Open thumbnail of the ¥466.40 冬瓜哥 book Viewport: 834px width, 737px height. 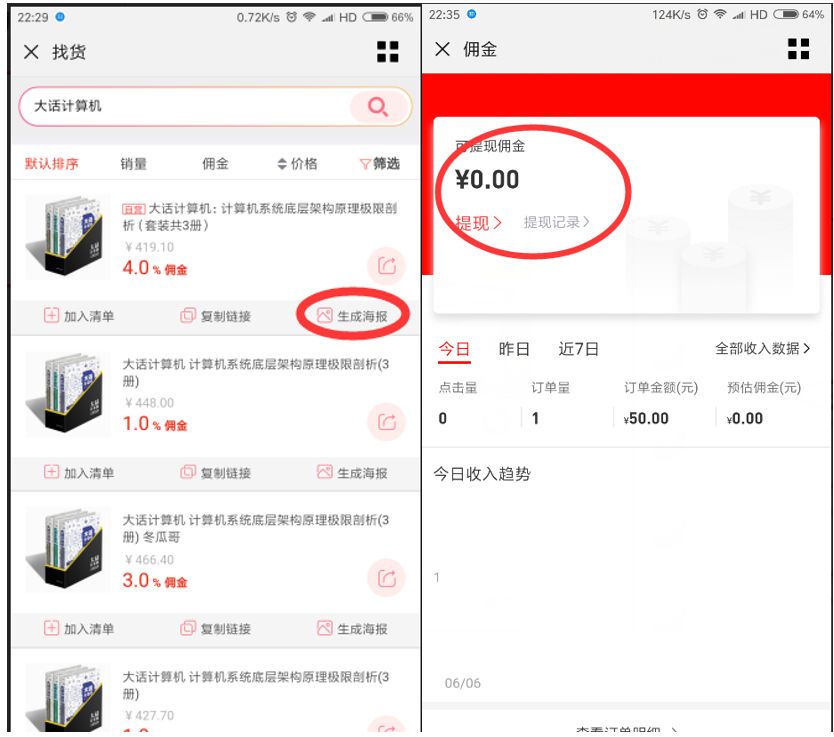click(68, 550)
